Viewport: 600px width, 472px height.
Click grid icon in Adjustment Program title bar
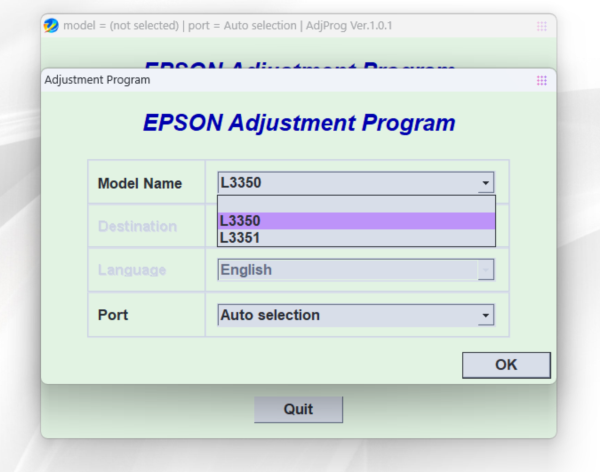coord(541,80)
